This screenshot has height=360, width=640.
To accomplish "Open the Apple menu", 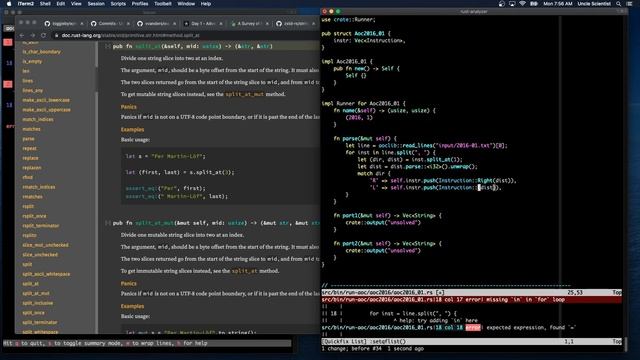I will click(9, 4).
